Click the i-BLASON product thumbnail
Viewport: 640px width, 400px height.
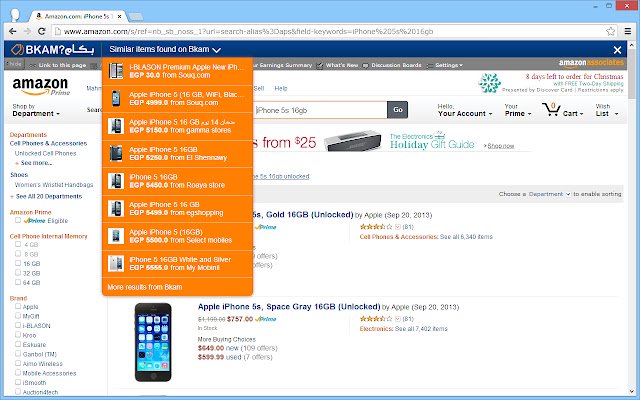(116, 71)
